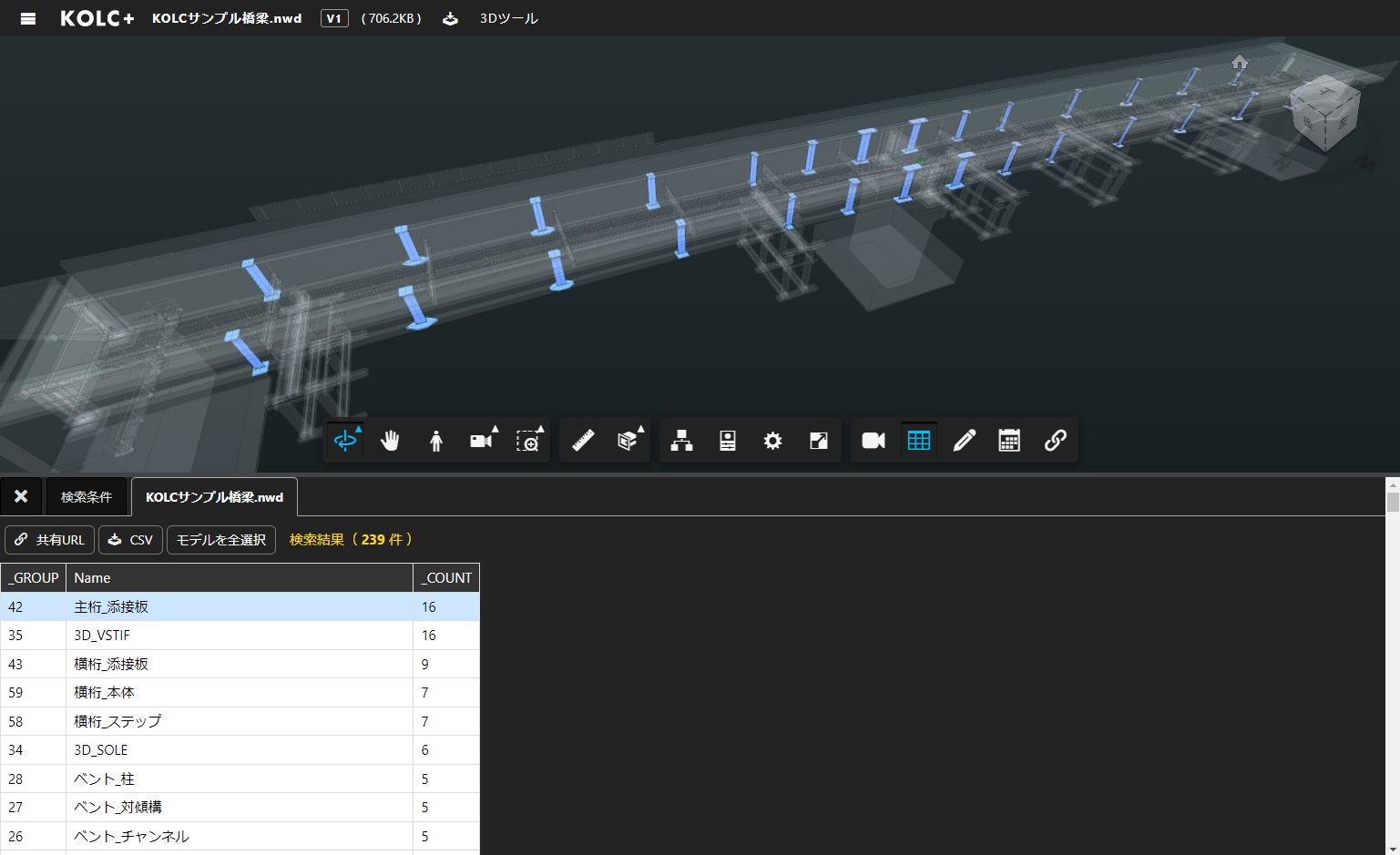Open the hamburger main menu
The height and width of the screenshot is (855, 1400).
tap(28, 18)
